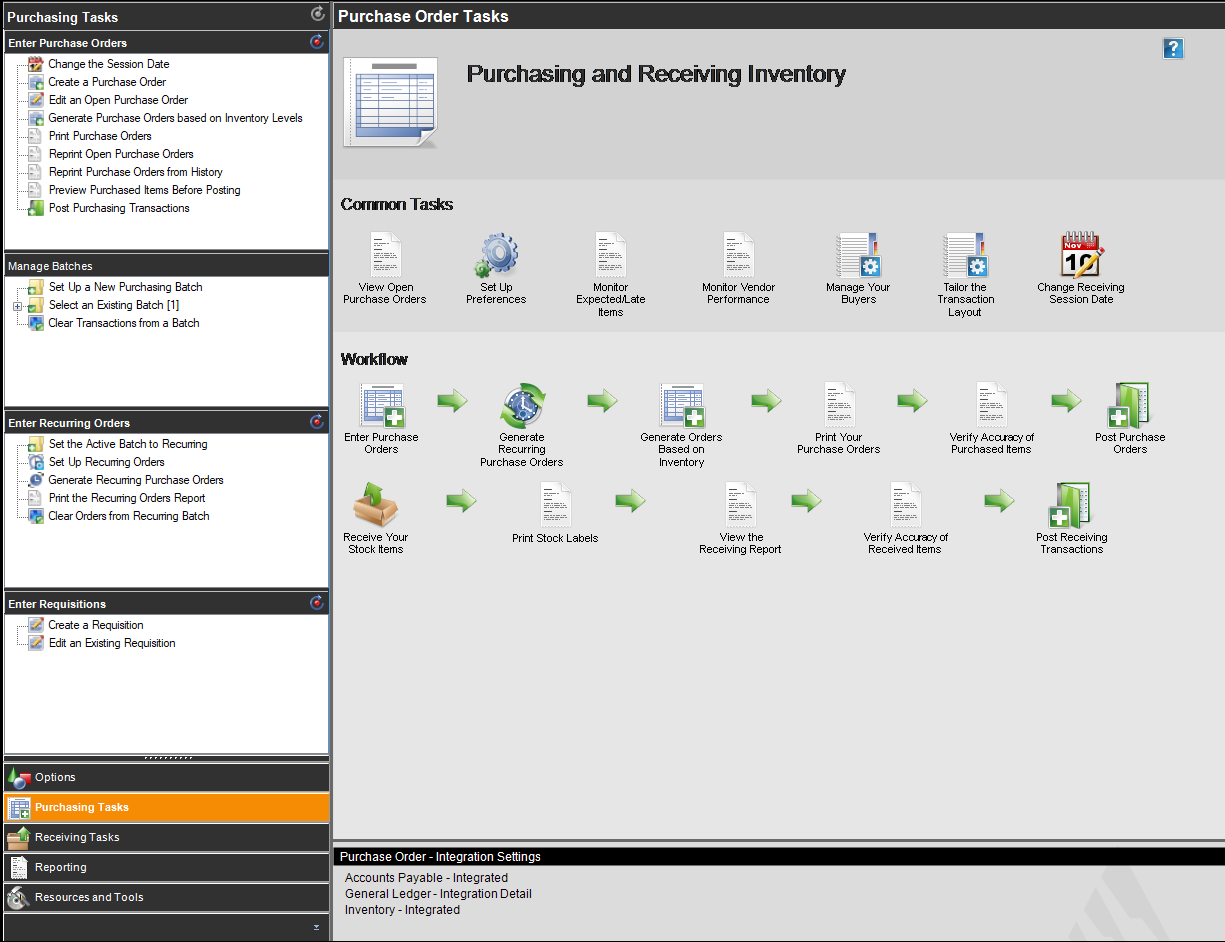This screenshot has width=1225, height=942.
Task: Select Print Purchase Orders task
Action: click(100, 136)
